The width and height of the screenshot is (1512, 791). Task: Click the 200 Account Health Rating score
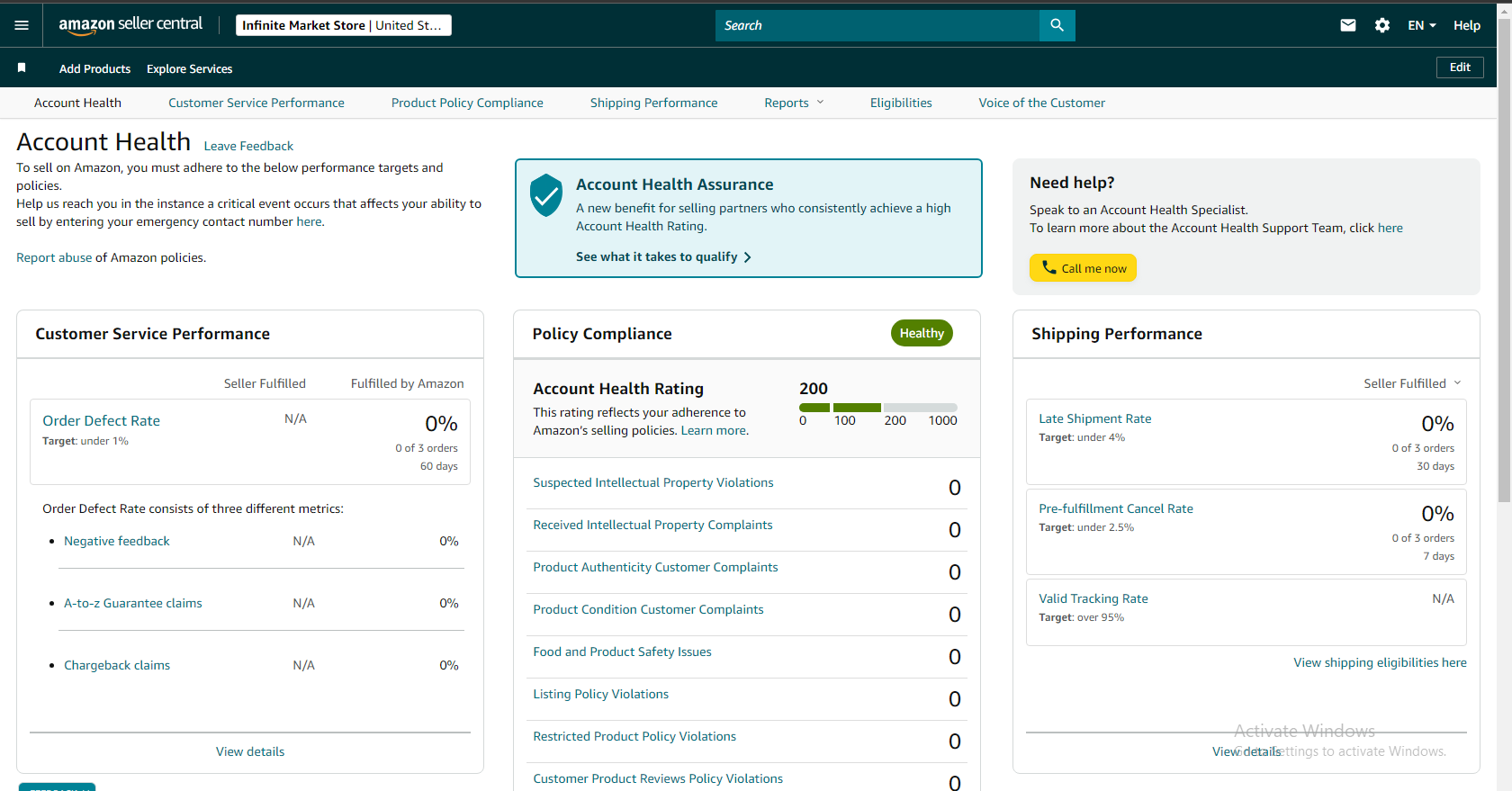[x=814, y=389]
